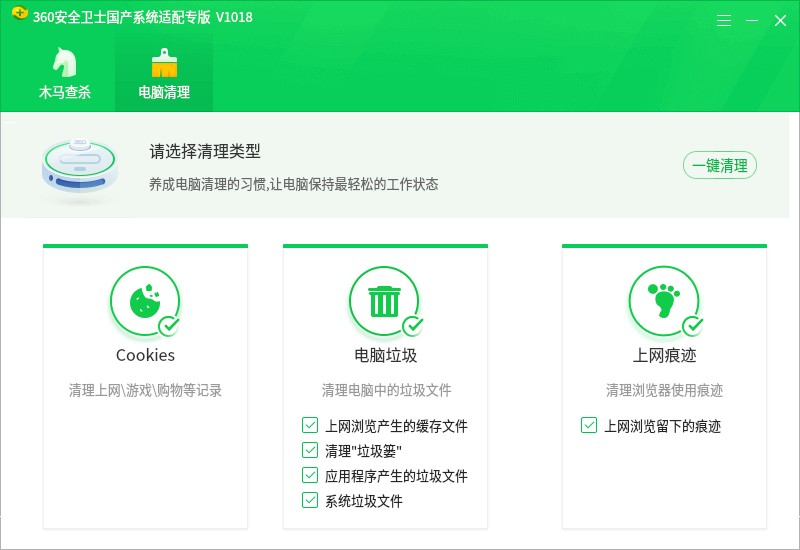Click 清理电脑中的垃圾文件 description
Image resolution: width=800 pixels, height=550 pixels.
386,390
